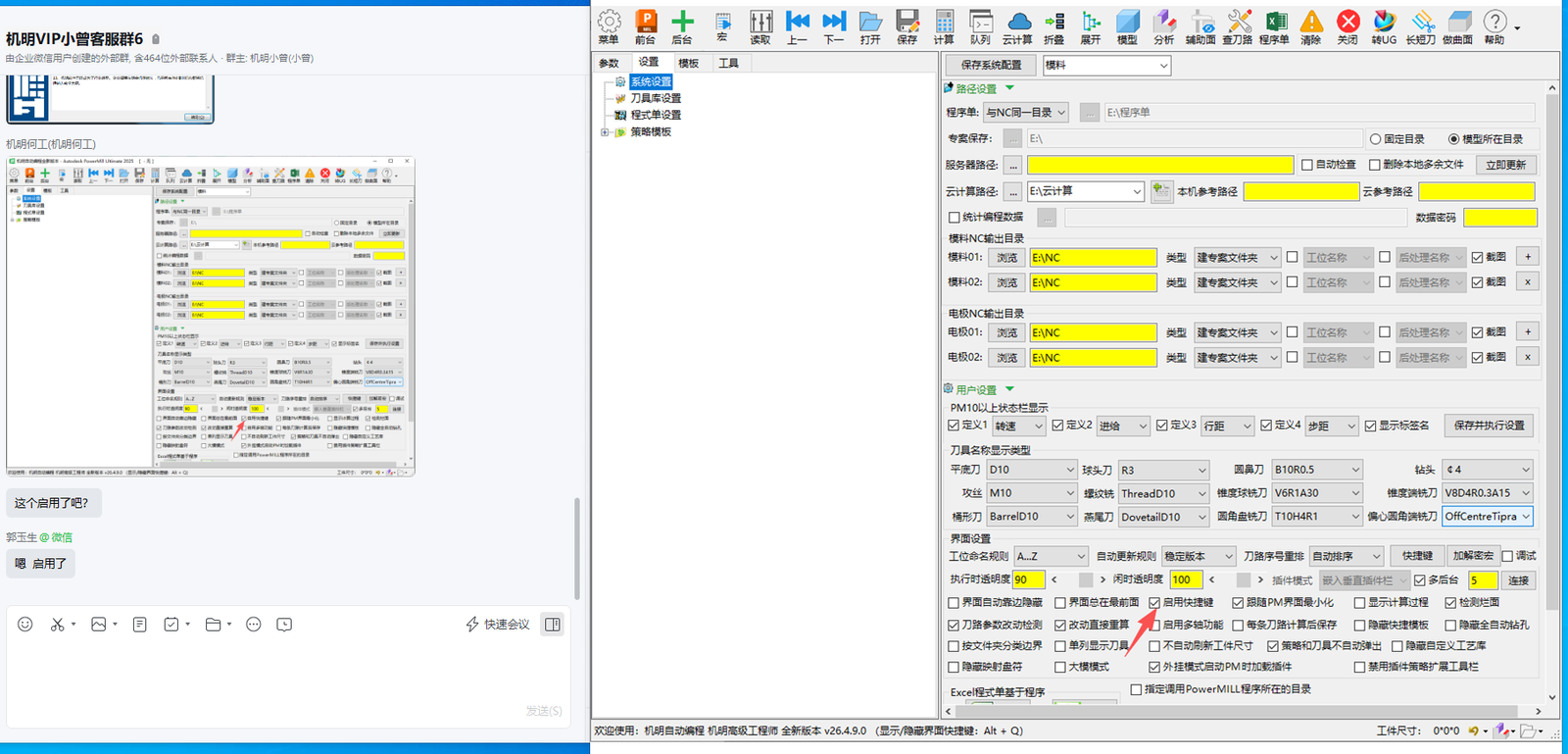Viewport: 1568px width, 754px height.
Task: Switch to the 模板 tab
Action: (x=689, y=63)
